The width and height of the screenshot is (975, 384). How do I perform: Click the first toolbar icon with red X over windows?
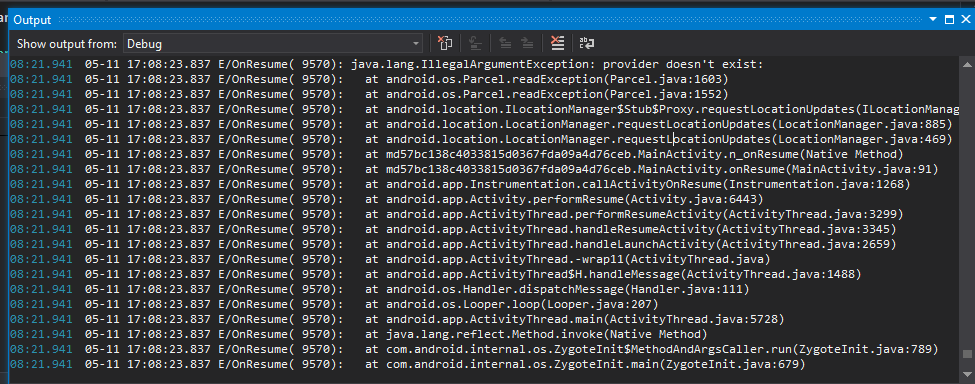(445, 43)
